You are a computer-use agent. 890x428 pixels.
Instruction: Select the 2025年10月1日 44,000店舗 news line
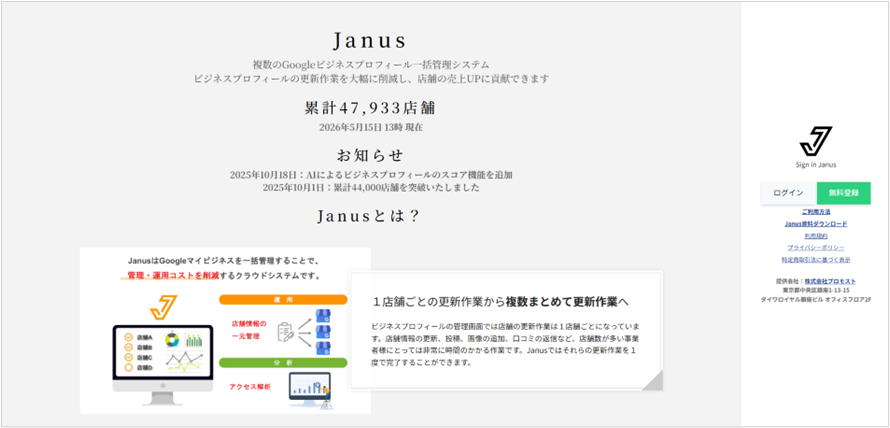click(x=371, y=187)
